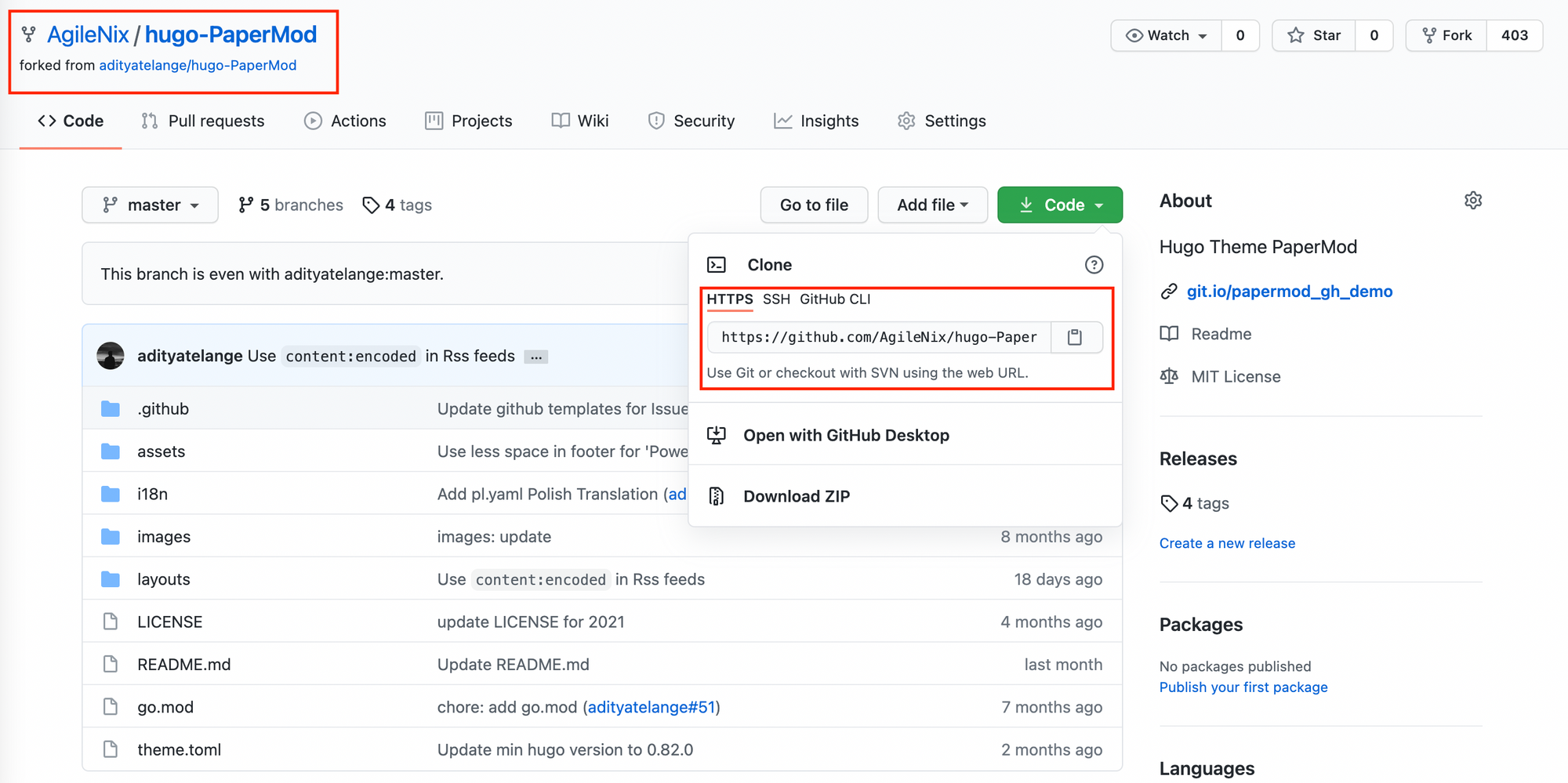Go to the Insights tab
The height and width of the screenshot is (783, 1568).
tap(816, 121)
